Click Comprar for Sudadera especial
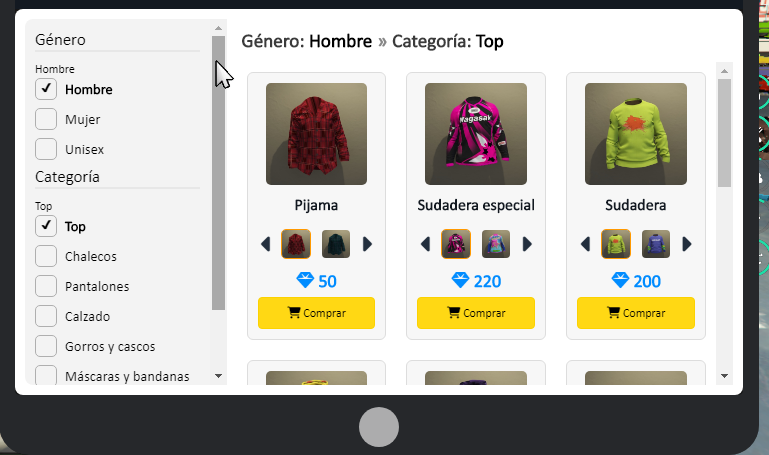 (x=476, y=313)
